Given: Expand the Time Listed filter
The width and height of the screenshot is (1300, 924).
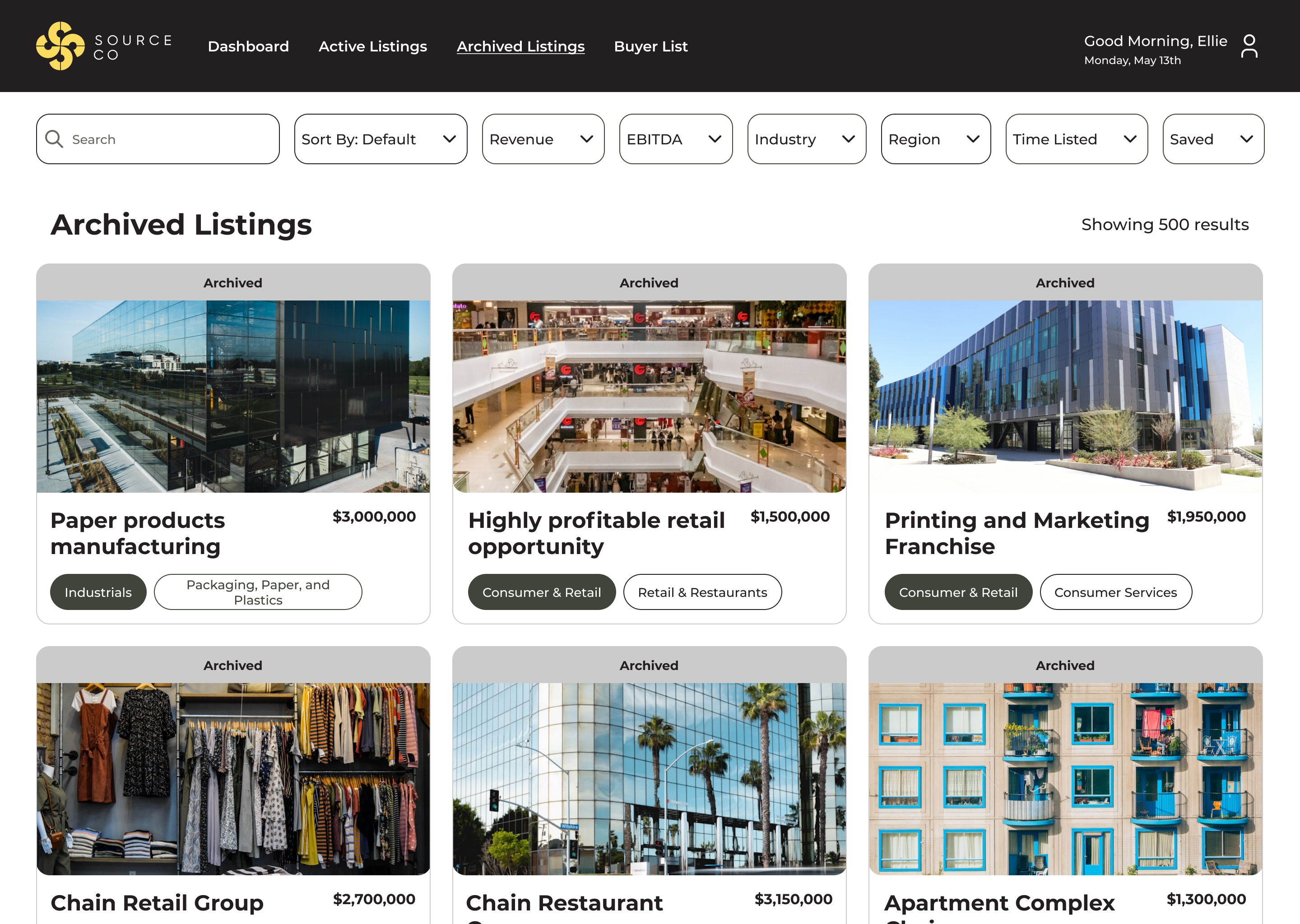Looking at the screenshot, I should tap(1076, 139).
